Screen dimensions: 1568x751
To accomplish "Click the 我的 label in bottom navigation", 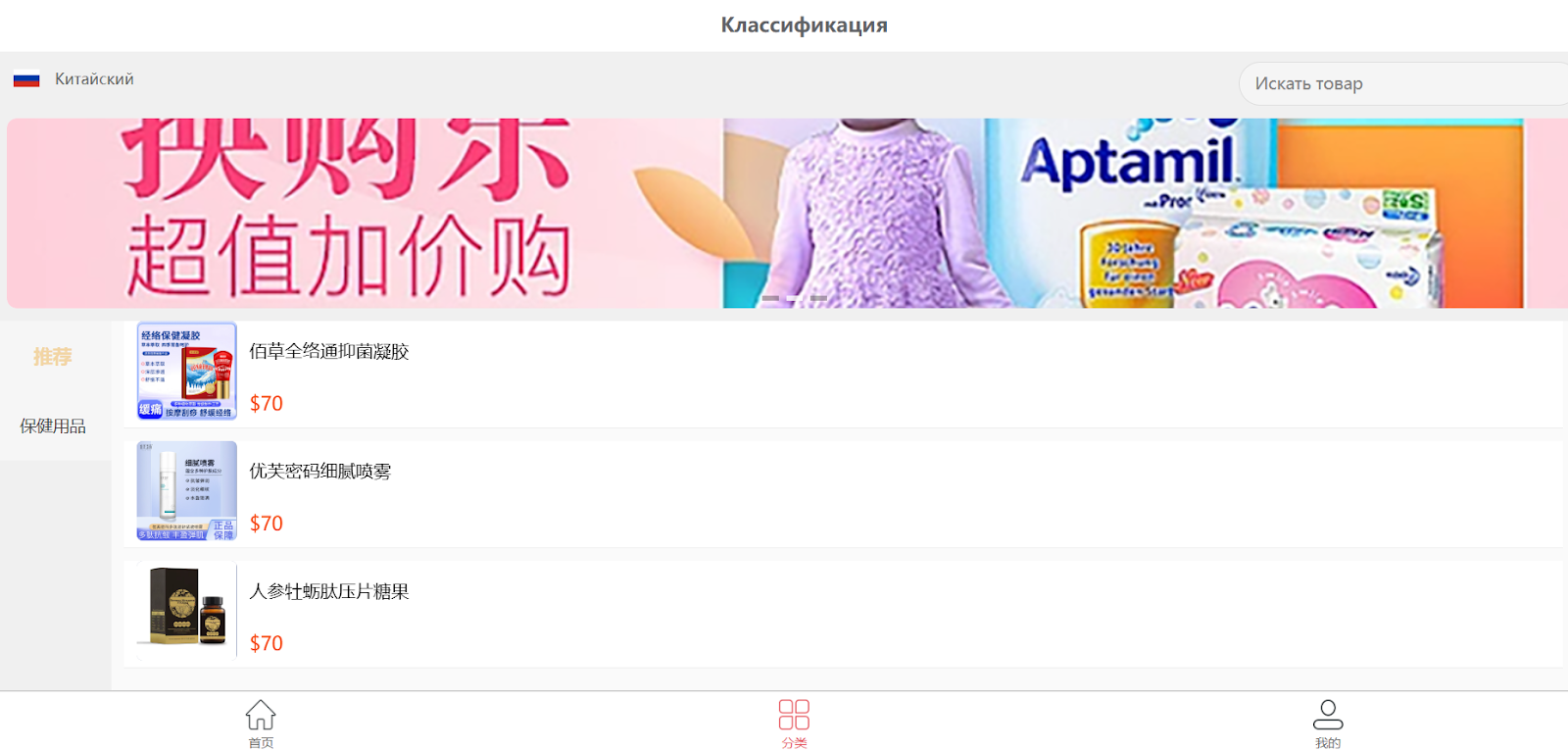I will pos(1328,743).
